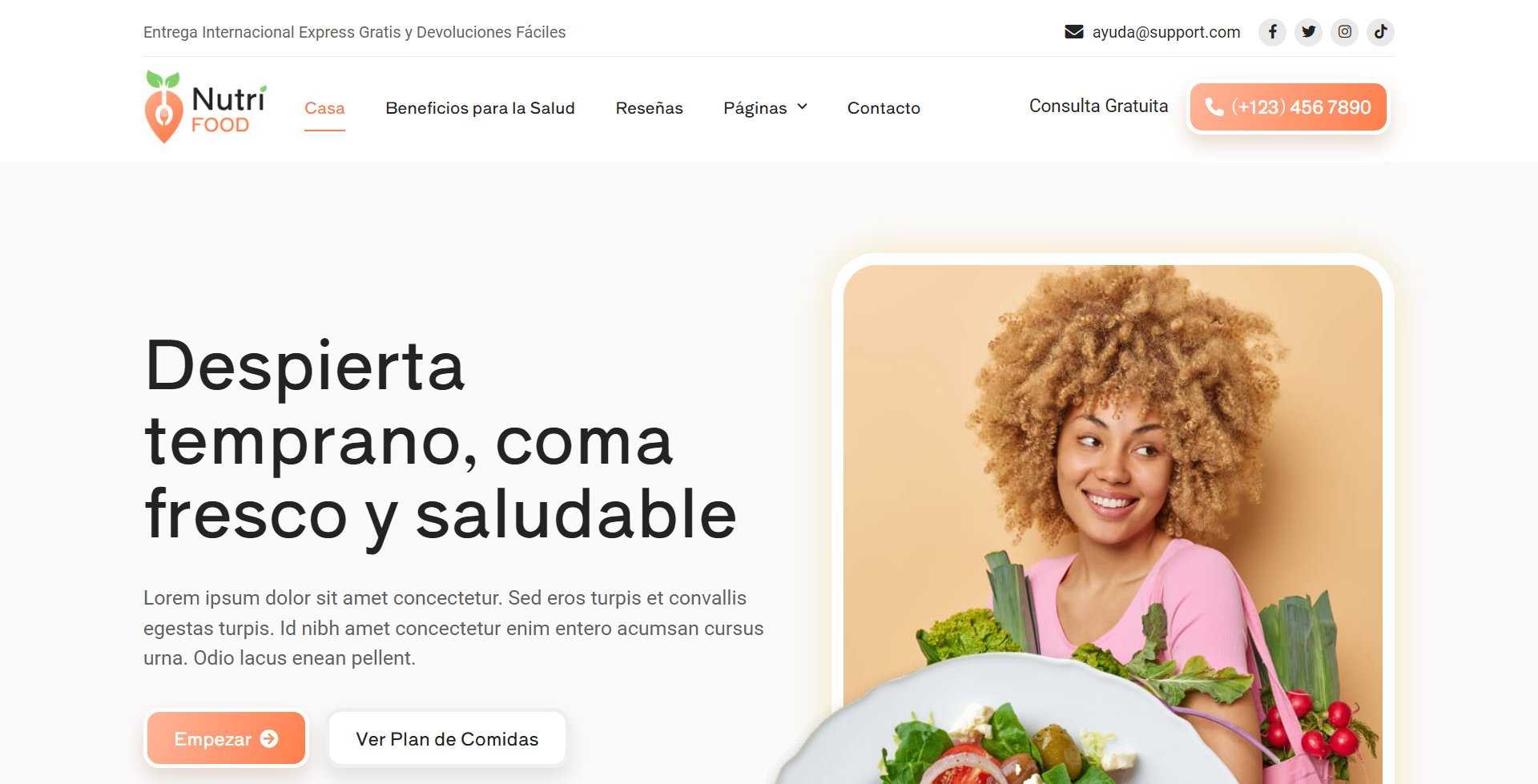1538x784 pixels.
Task: Click the arrow icon on Empezar button
Action: click(270, 738)
